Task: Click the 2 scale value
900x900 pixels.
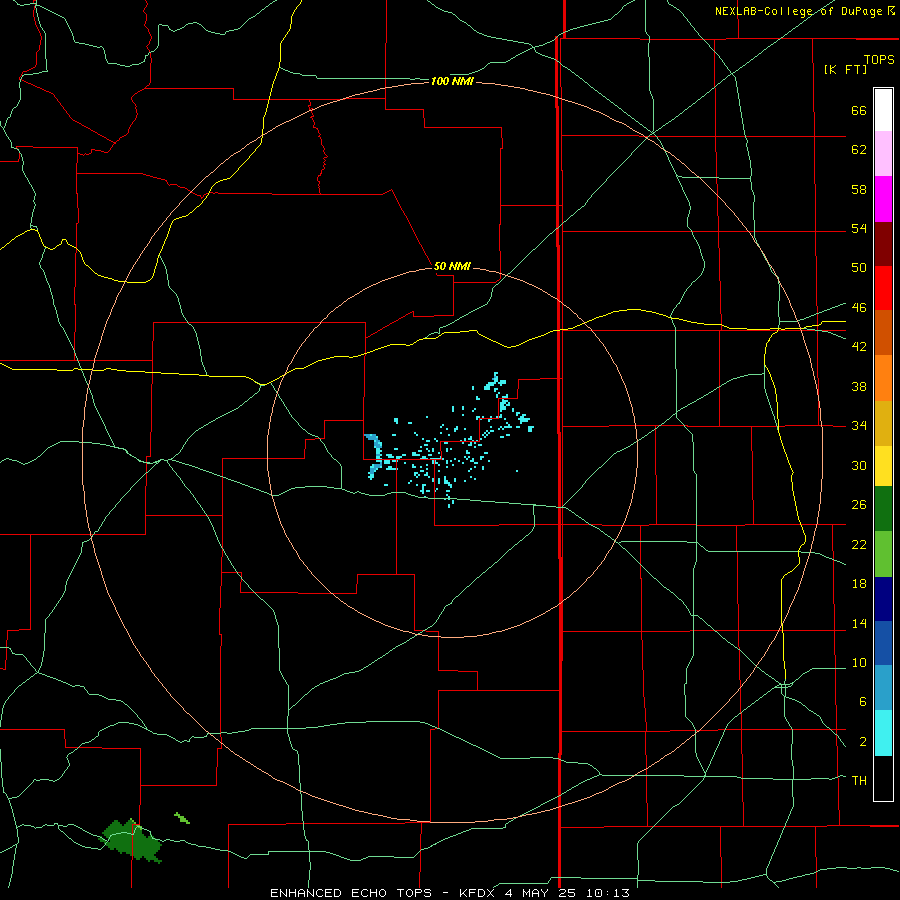Action: click(862, 741)
